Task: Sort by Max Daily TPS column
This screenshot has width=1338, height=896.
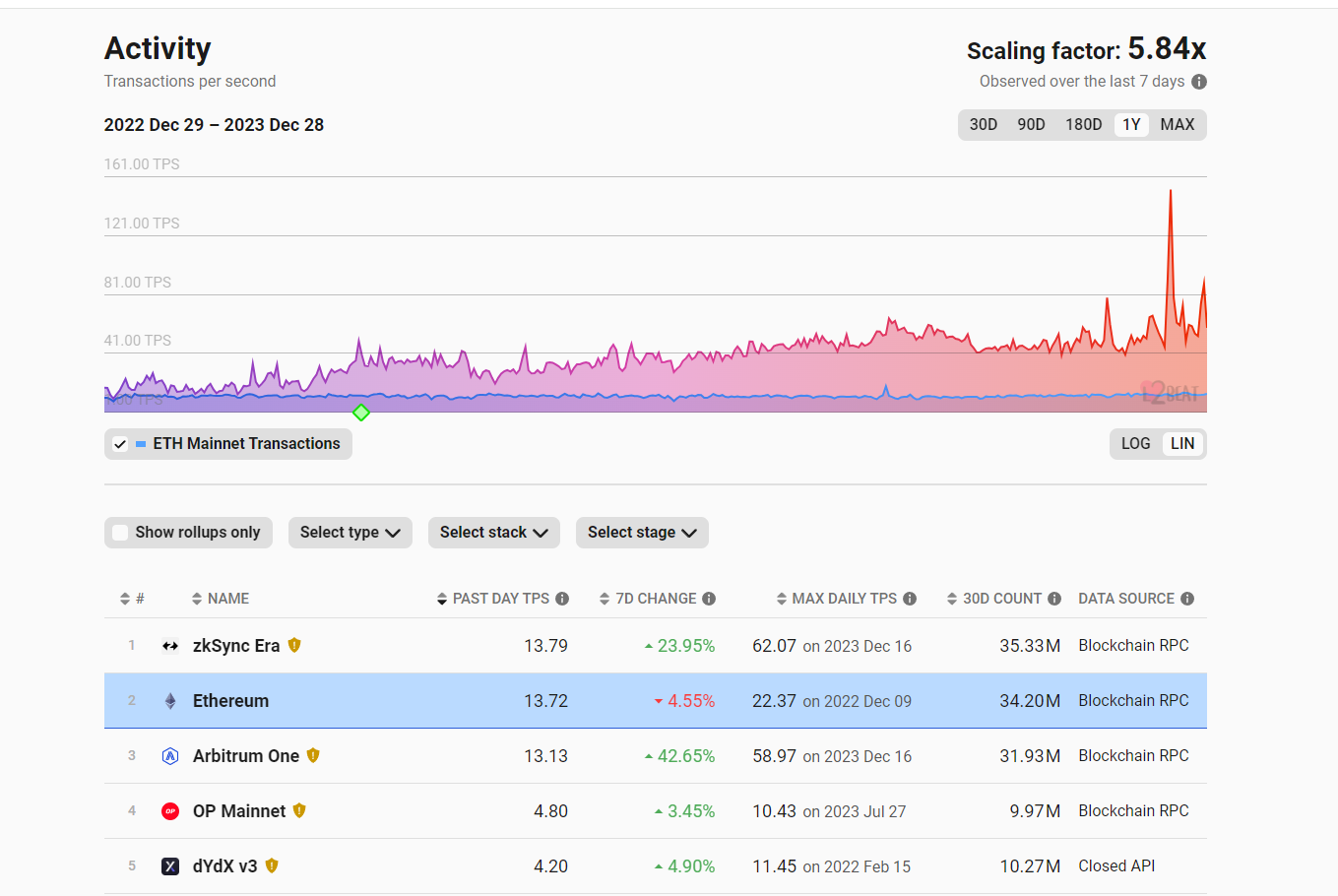Action: pyautogui.click(x=837, y=599)
